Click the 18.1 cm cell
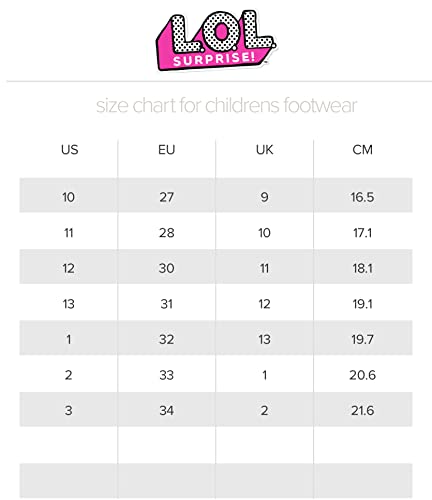Image resolution: width=432 pixels, height=500 pixels. pyautogui.click(x=362, y=268)
